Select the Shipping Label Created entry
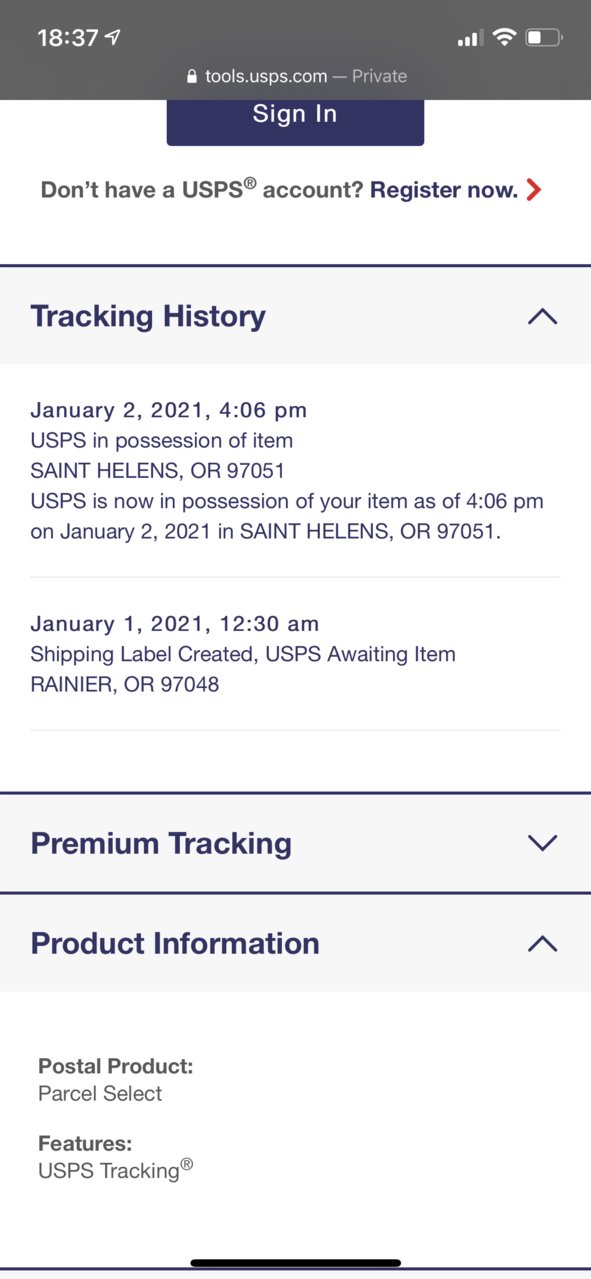 pos(295,654)
